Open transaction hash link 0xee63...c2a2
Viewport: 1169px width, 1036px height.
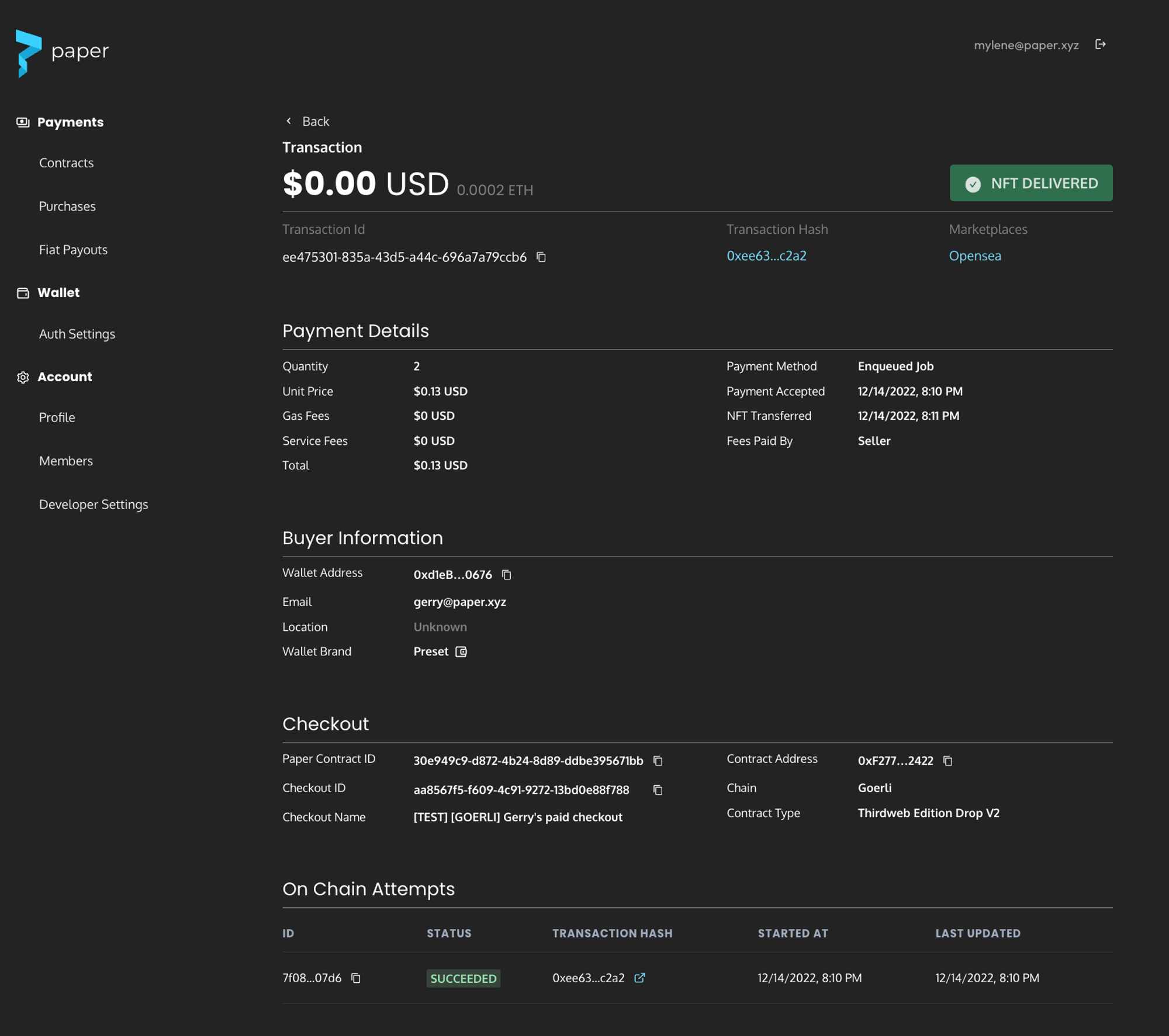pyautogui.click(x=766, y=255)
